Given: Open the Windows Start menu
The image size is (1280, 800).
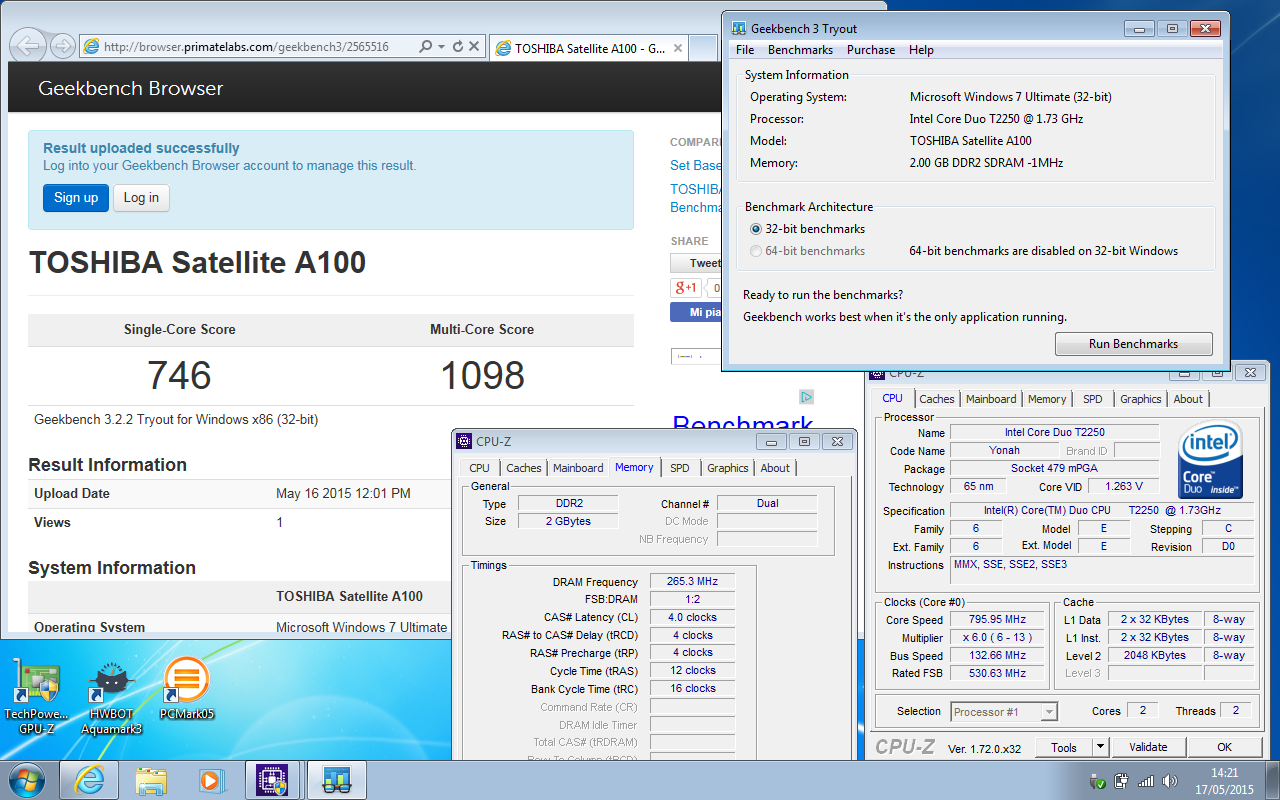Looking at the screenshot, I should [x=27, y=779].
